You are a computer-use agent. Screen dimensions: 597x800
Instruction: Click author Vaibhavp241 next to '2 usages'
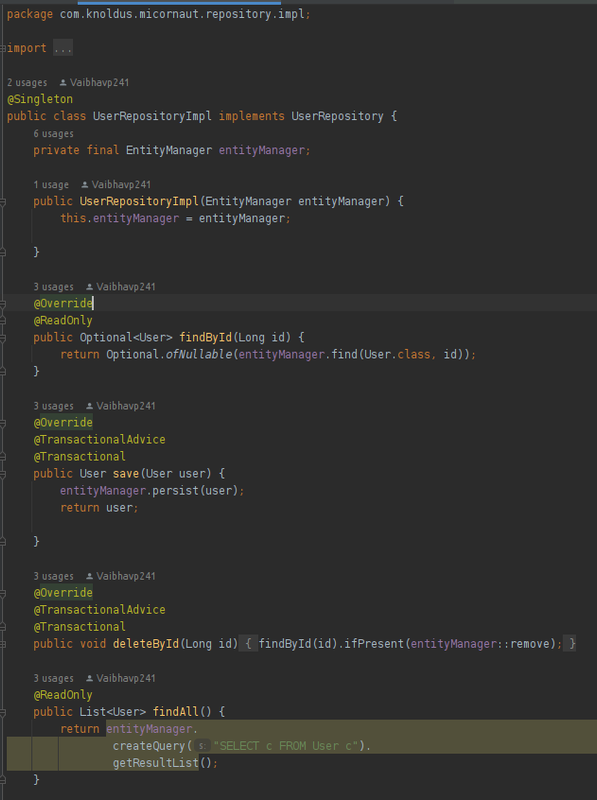94,83
